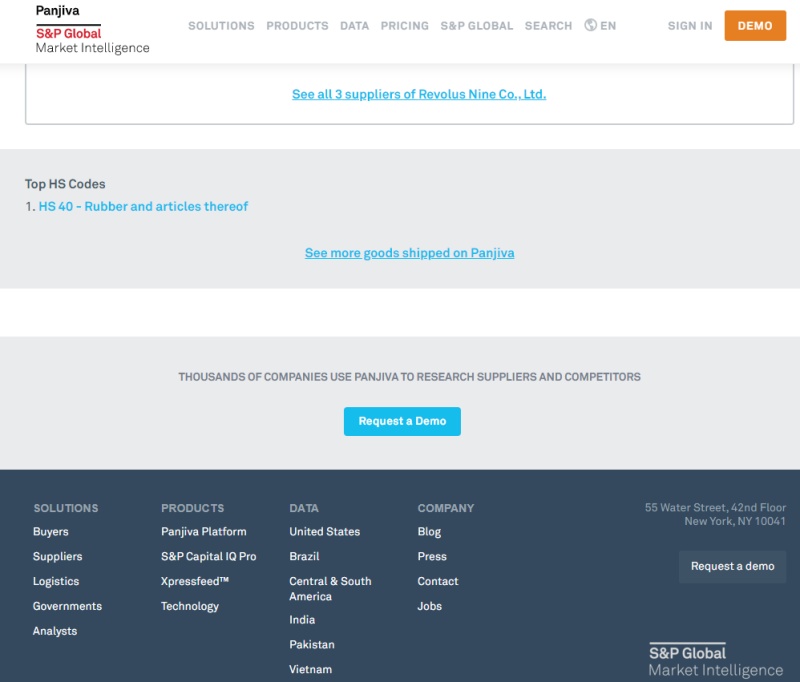Open the S&P Global header menu
This screenshot has height=682, width=800.
(476, 26)
